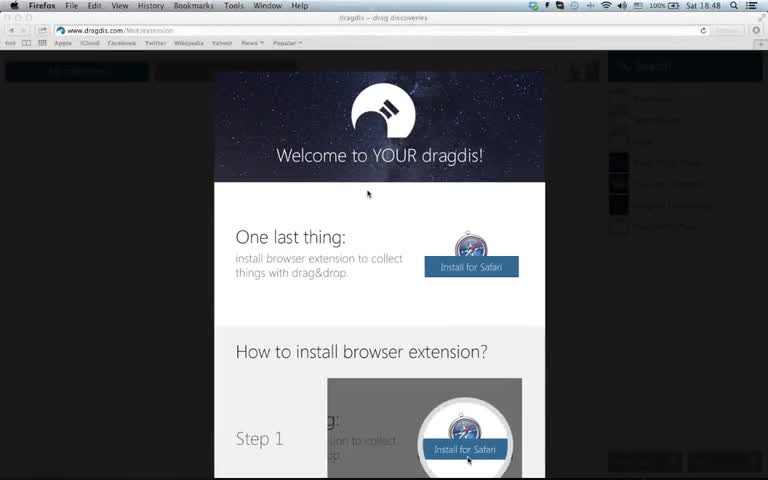Open the Twitter bookmark
The height and width of the screenshot is (480, 768).
[155, 43]
